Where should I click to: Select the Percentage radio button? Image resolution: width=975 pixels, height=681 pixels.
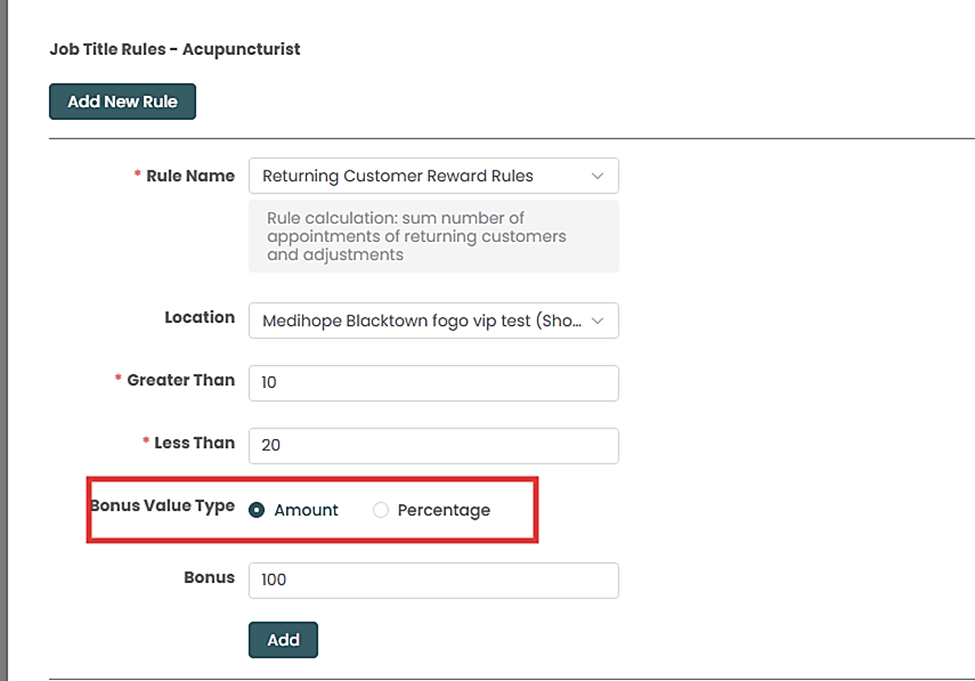(380, 510)
